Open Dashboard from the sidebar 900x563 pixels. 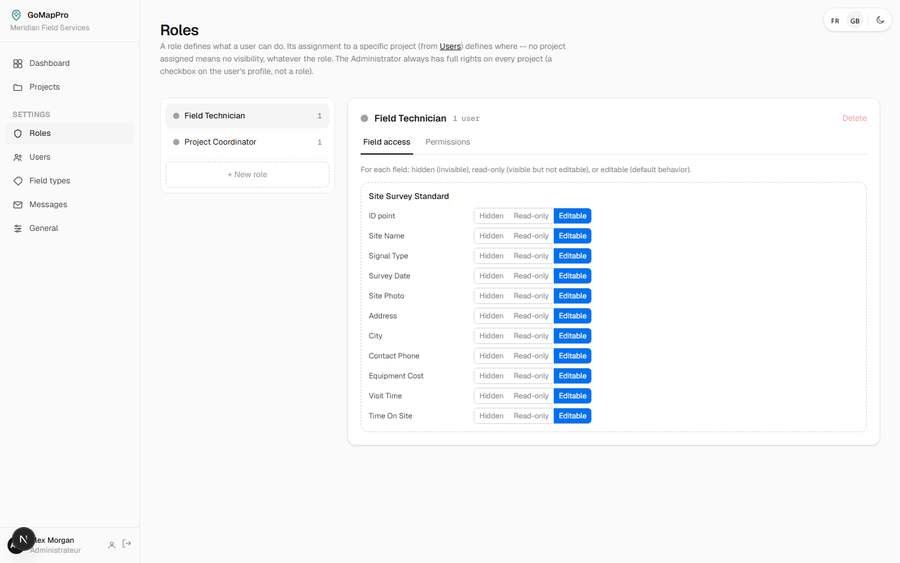coord(69,63)
